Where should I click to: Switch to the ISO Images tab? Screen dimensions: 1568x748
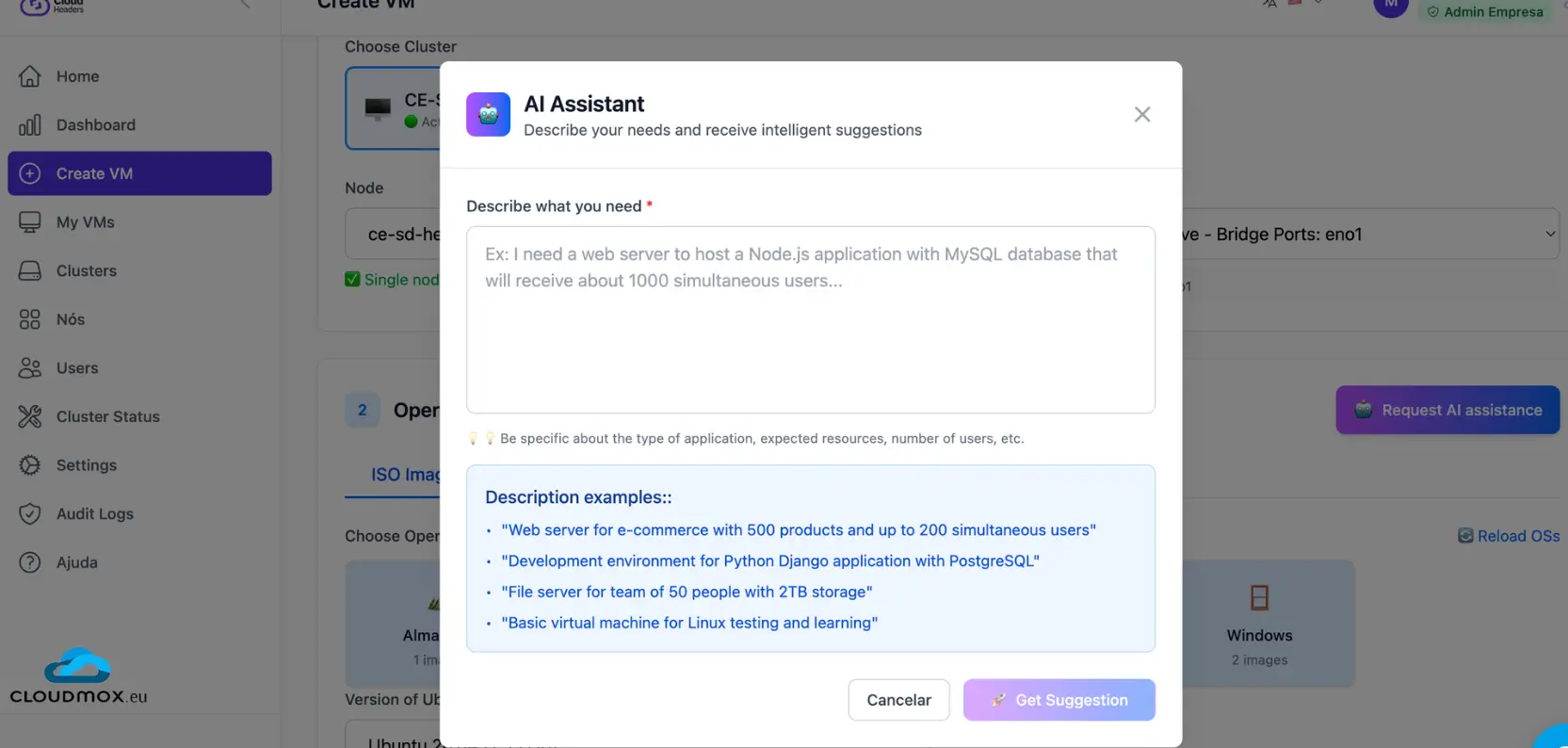(405, 475)
